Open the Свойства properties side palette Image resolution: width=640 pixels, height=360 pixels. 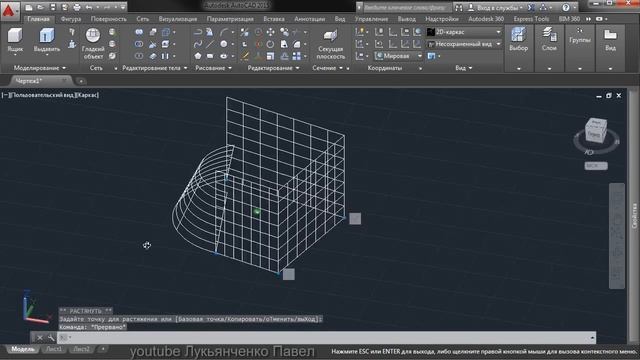(x=635, y=216)
